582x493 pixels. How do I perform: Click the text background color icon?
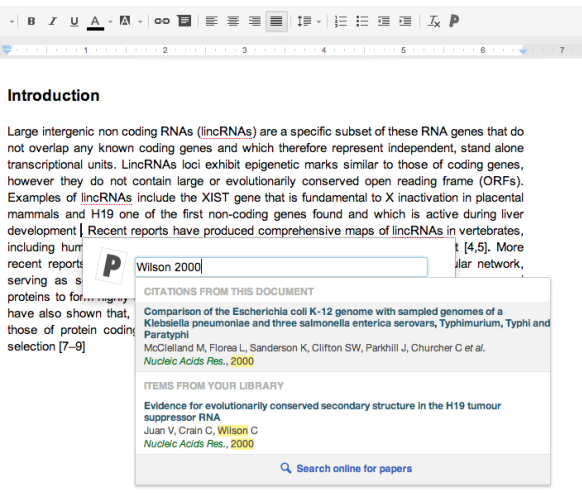click(125, 21)
